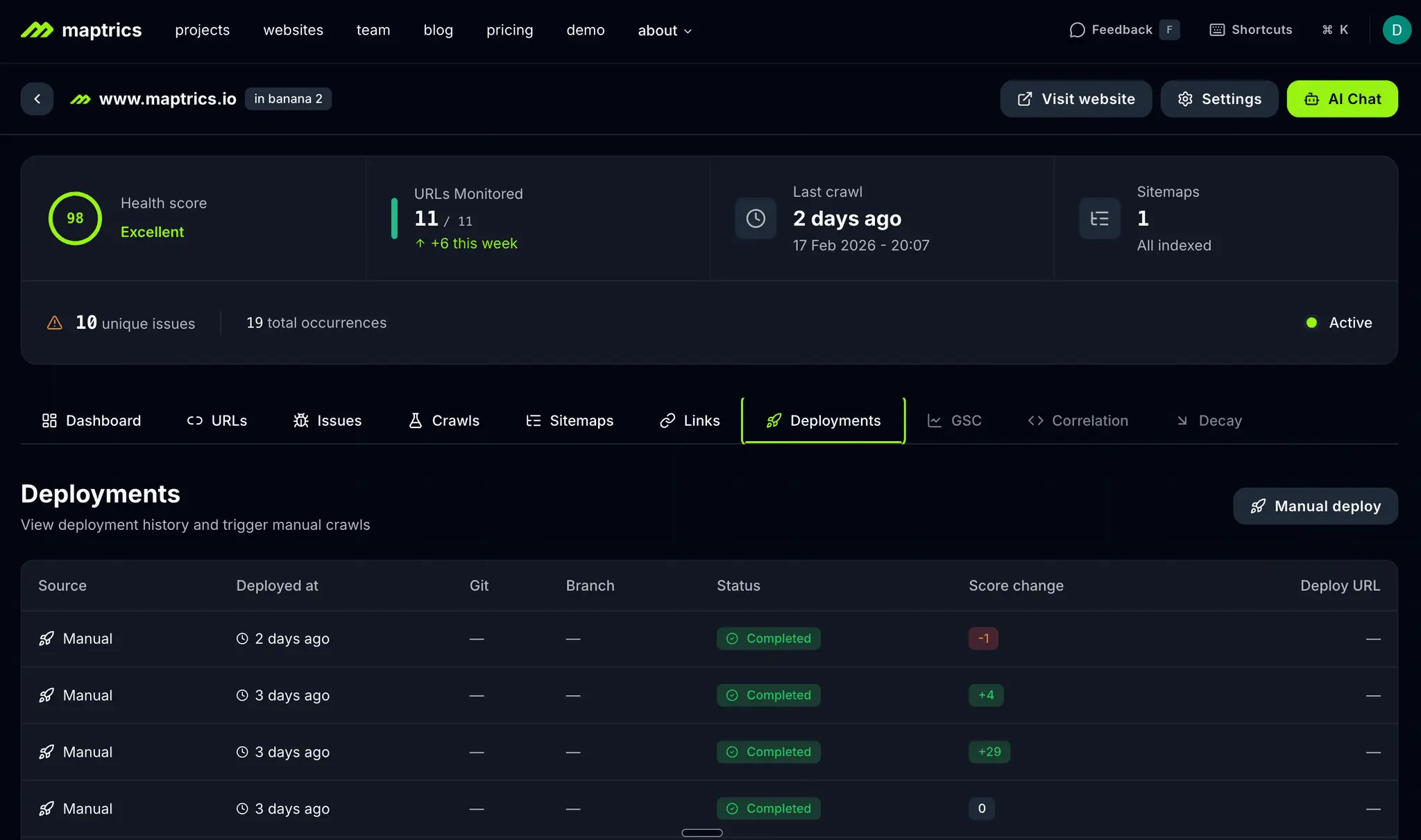The width and height of the screenshot is (1421, 840).
Task: Open the pricing nav item
Action: coord(509,30)
